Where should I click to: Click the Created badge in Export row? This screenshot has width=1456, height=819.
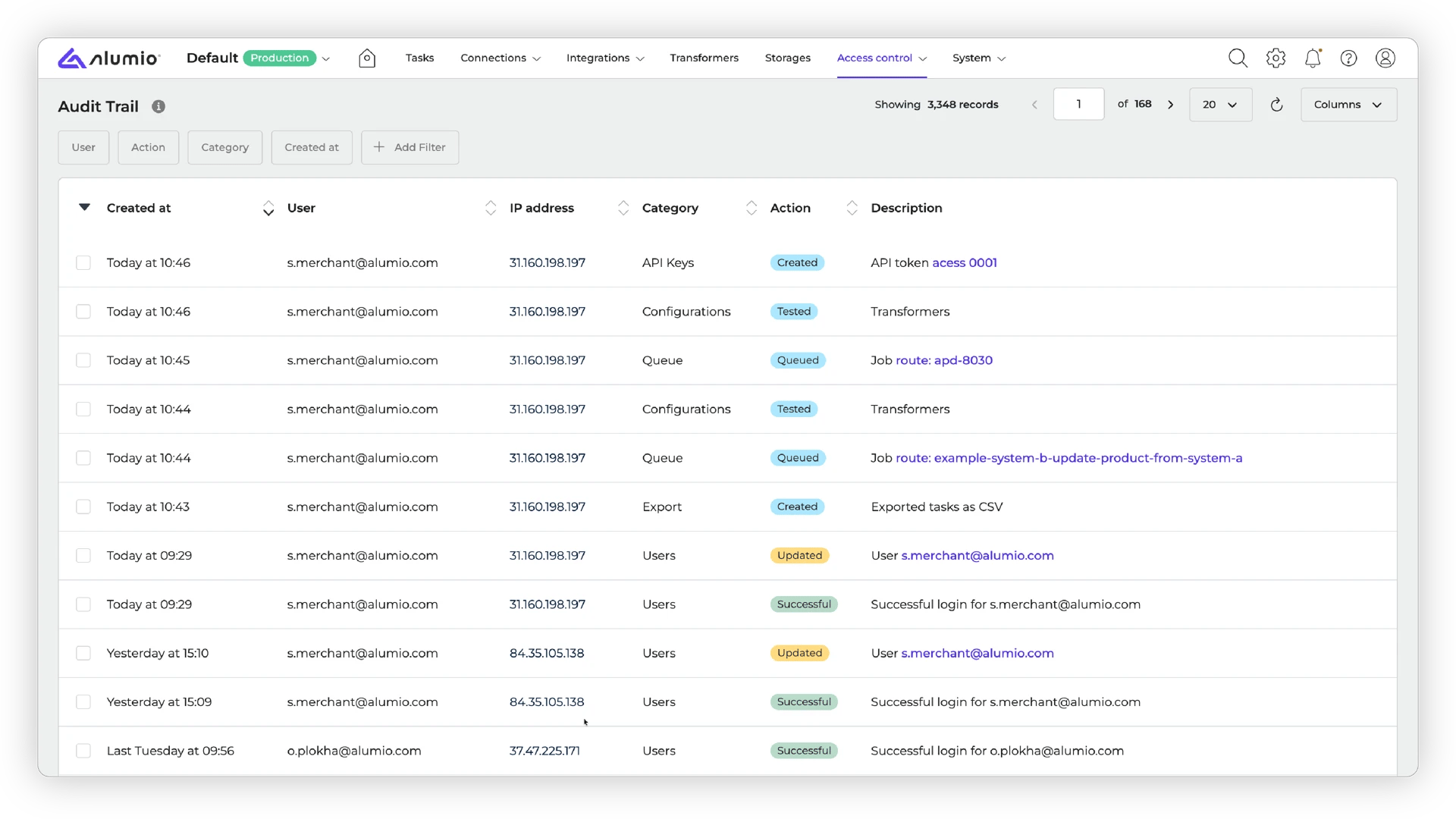(x=797, y=507)
